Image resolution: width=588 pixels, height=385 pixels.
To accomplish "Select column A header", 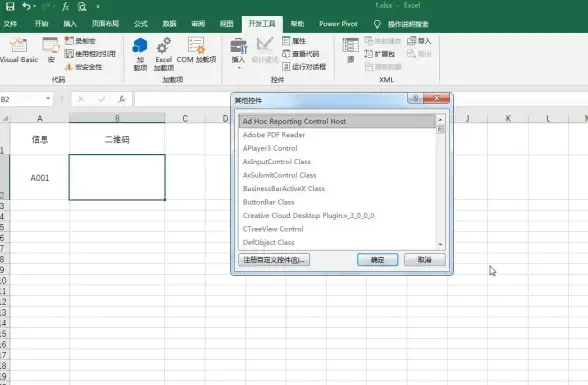I will tap(40, 118).
